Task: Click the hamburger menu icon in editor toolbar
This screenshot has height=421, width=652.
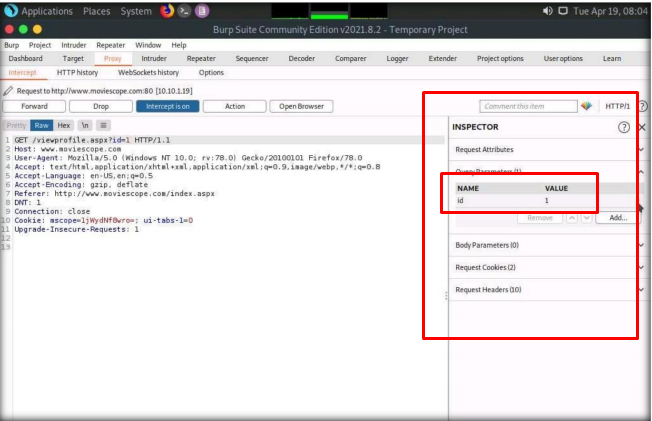Action: 103,125
